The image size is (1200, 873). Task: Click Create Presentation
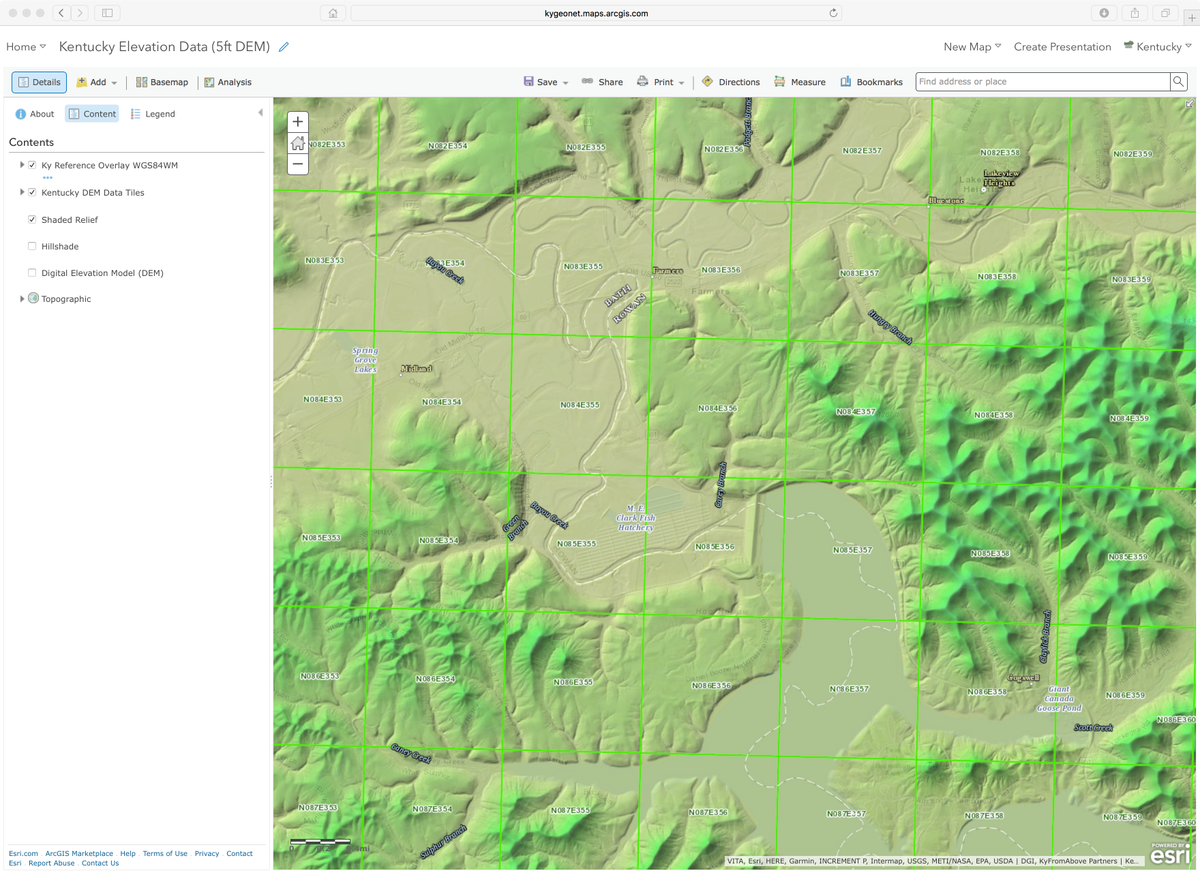(1062, 47)
